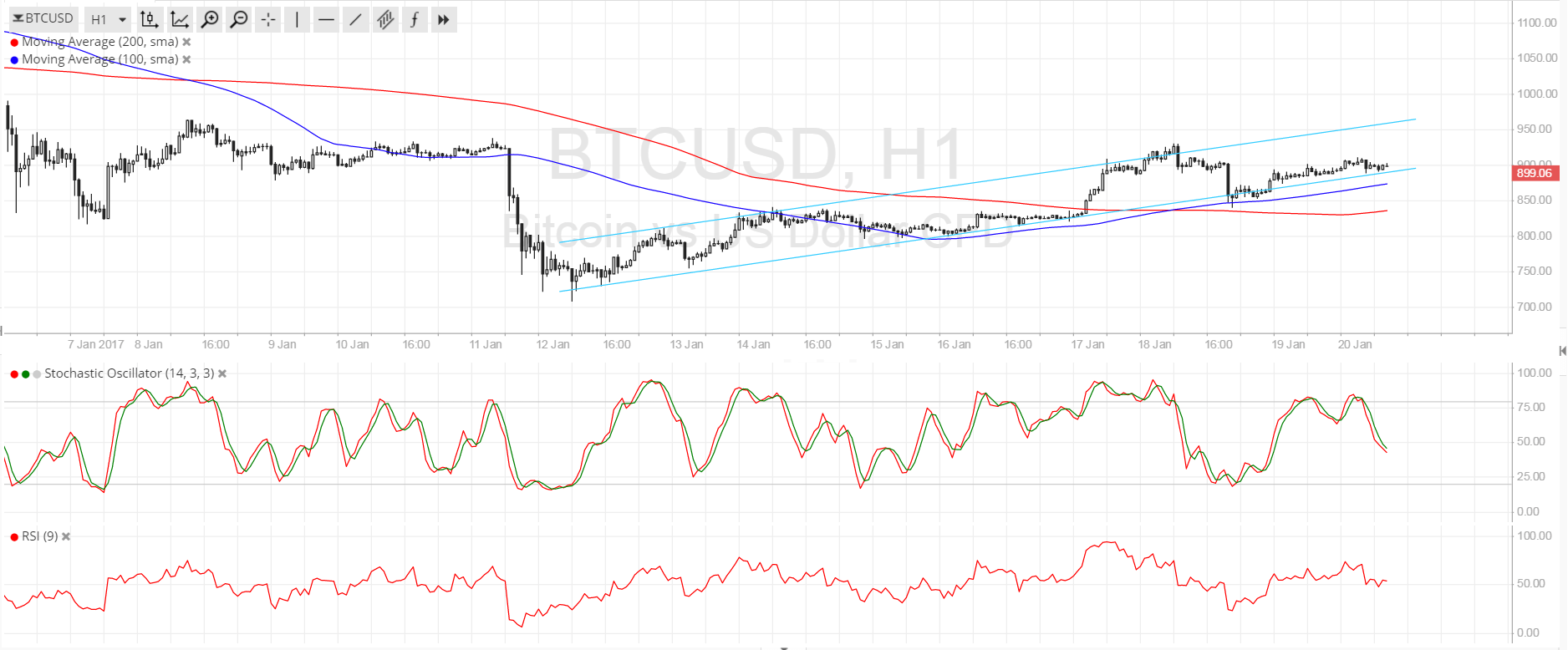Remove the Moving Average (200, sma) indicator
The image size is (1568, 650).
point(186,42)
